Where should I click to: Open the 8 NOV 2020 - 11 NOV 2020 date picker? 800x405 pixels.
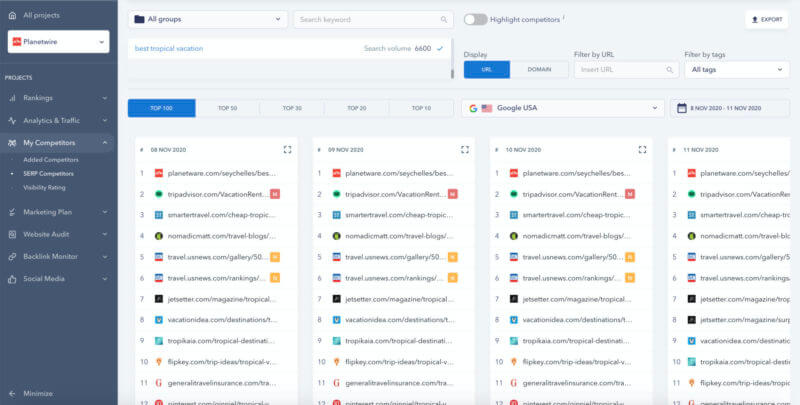click(x=730, y=108)
